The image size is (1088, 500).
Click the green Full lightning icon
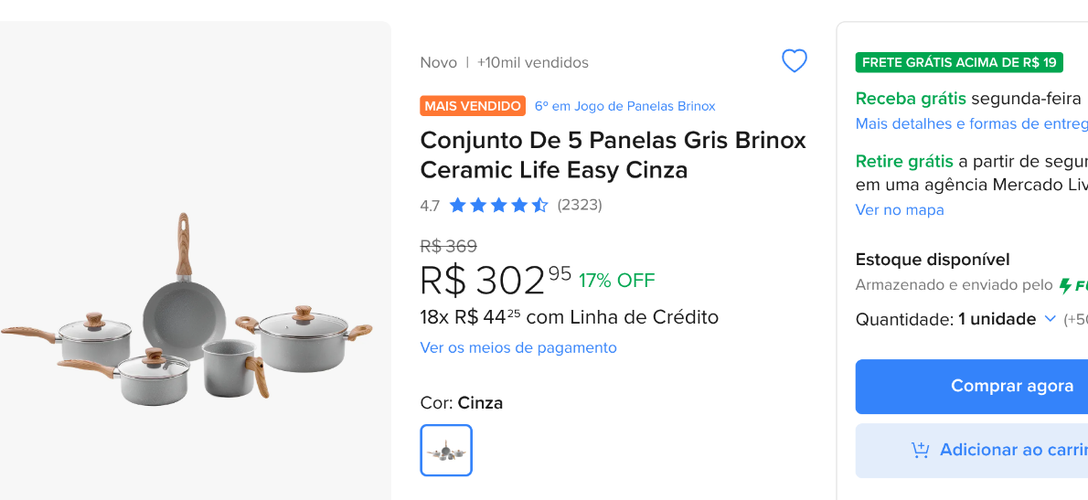pyautogui.click(x=1066, y=286)
